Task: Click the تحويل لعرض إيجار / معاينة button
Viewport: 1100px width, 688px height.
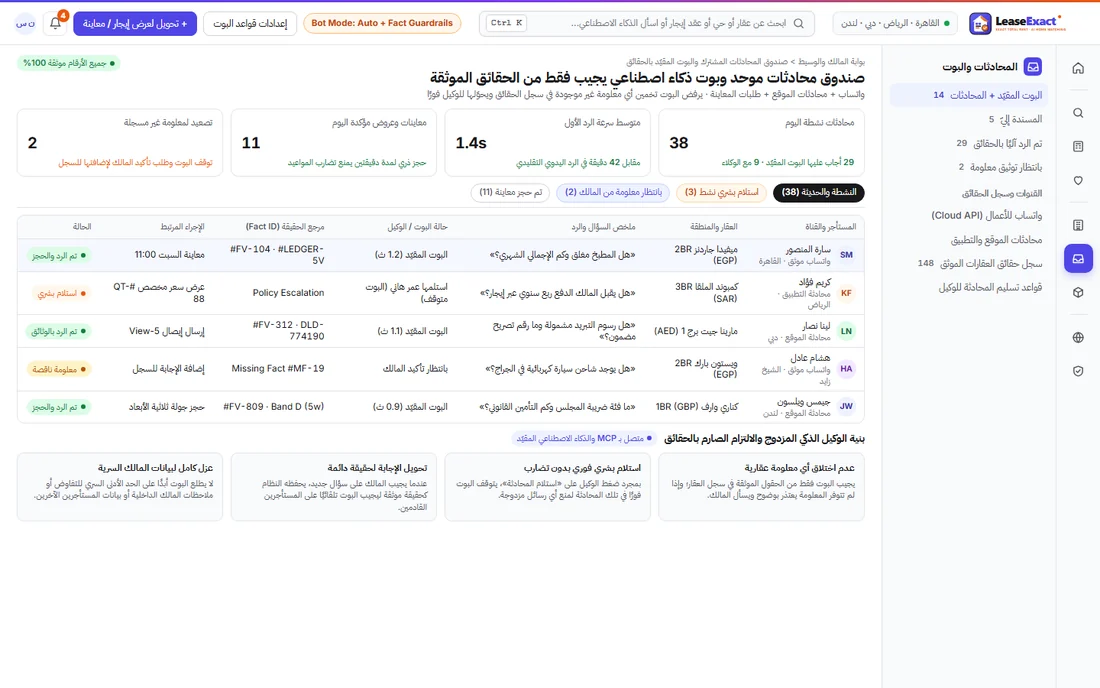Action: pyautogui.click(x=135, y=23)
